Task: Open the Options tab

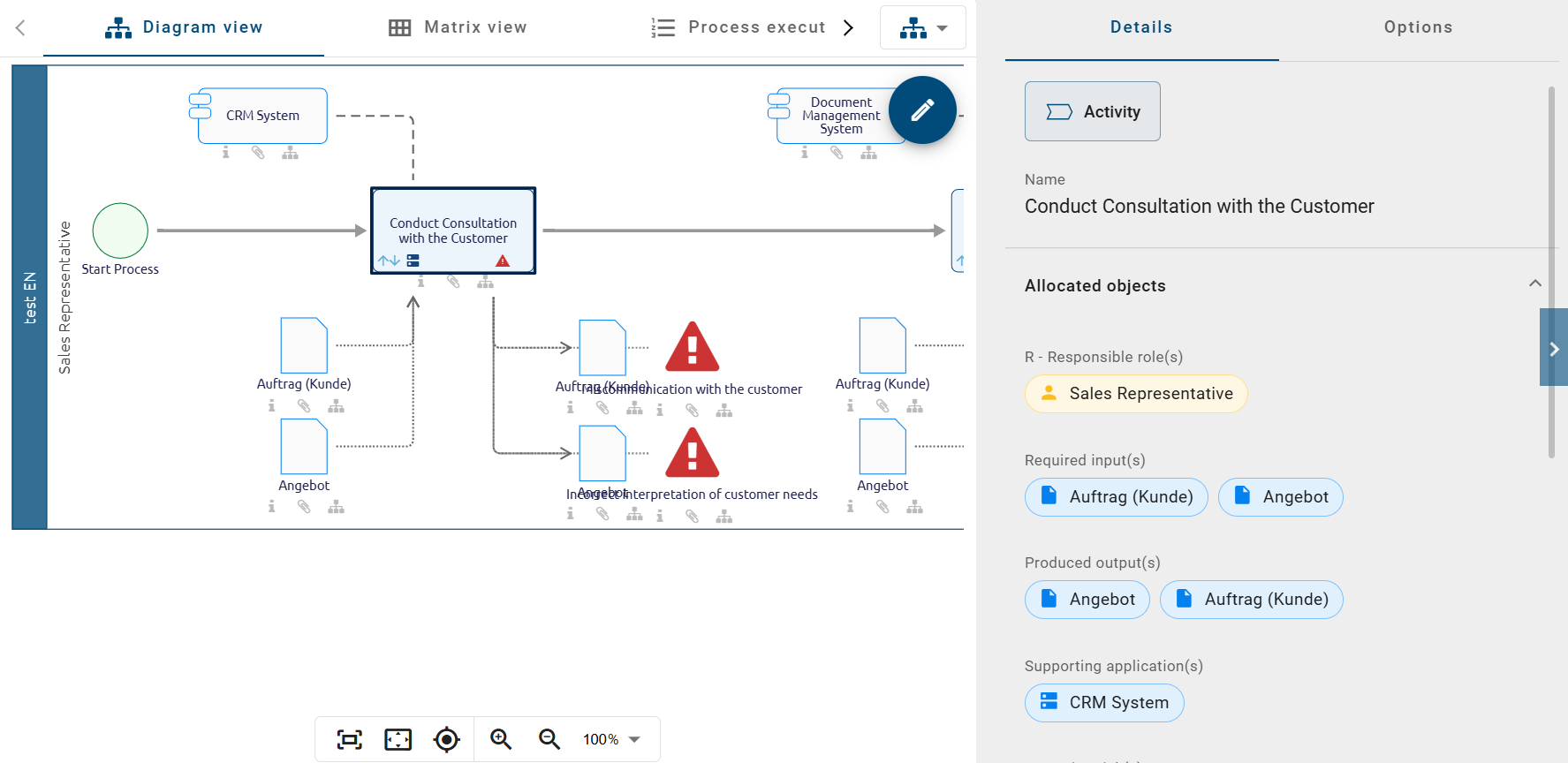Action: [x=1418, y=28]
